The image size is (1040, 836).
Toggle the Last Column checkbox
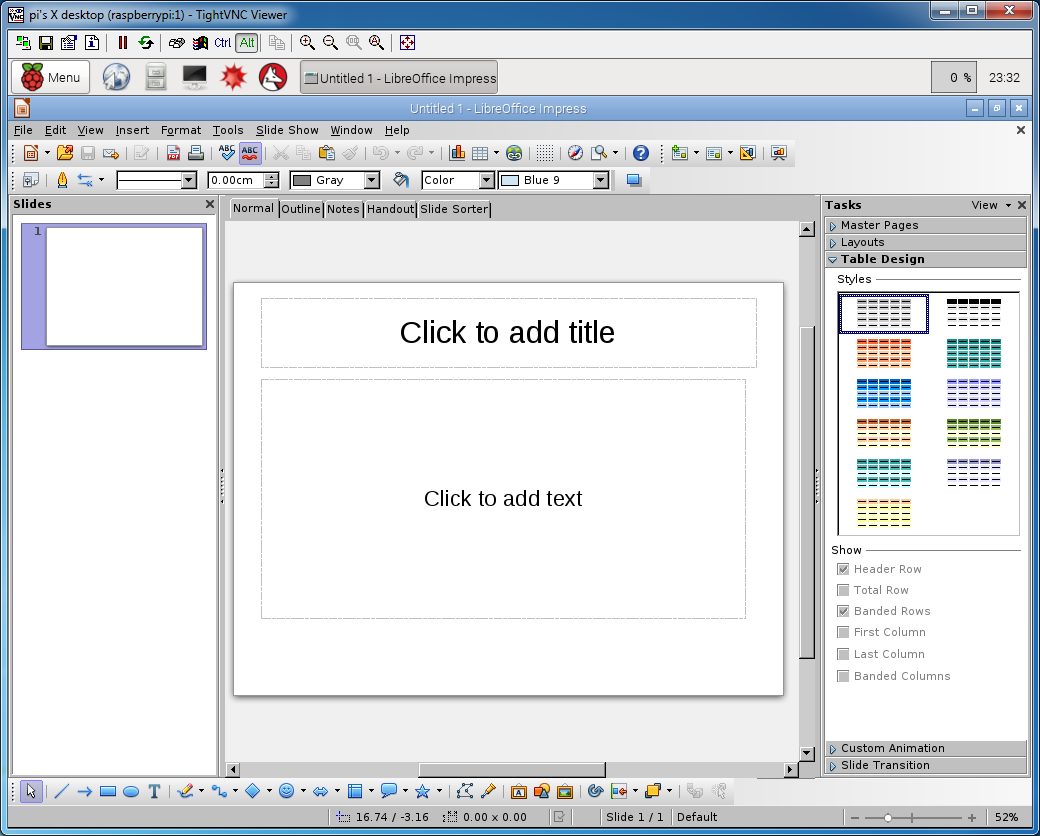tap(843, 654)
